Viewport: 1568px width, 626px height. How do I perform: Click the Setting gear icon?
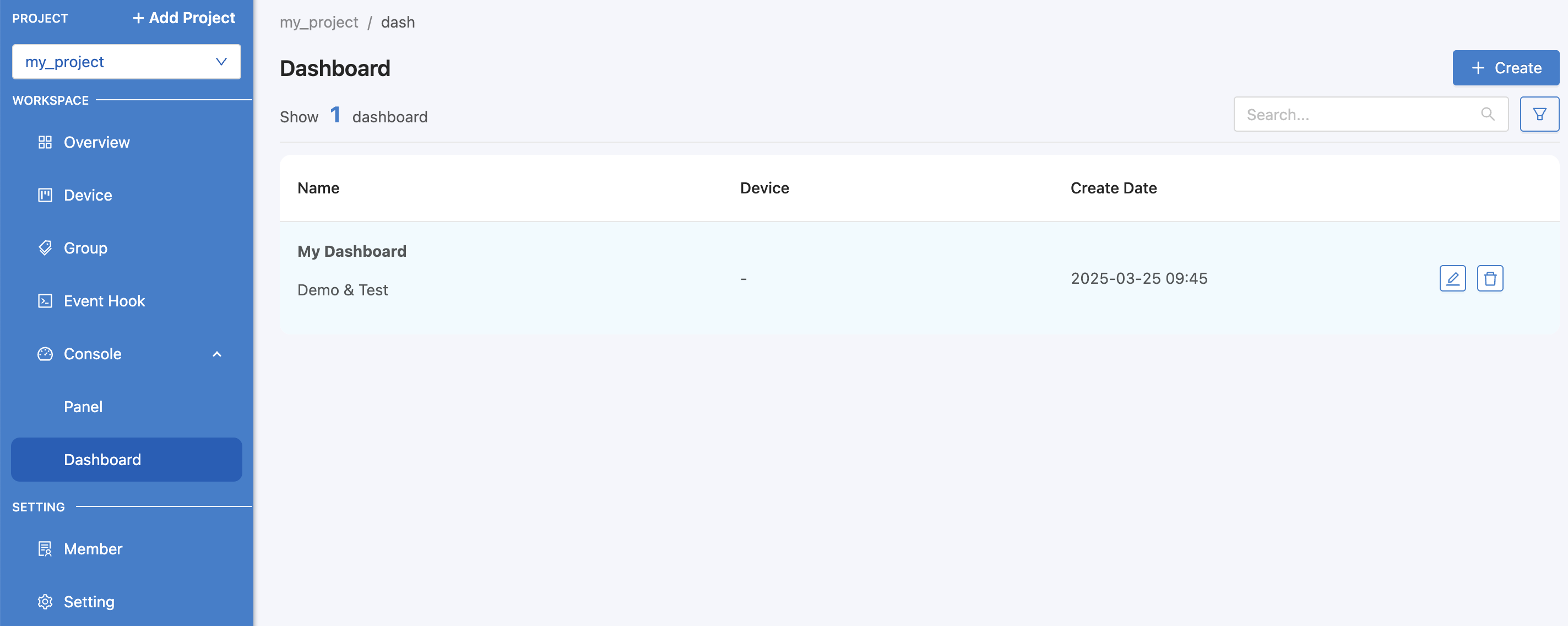(45, 602)
